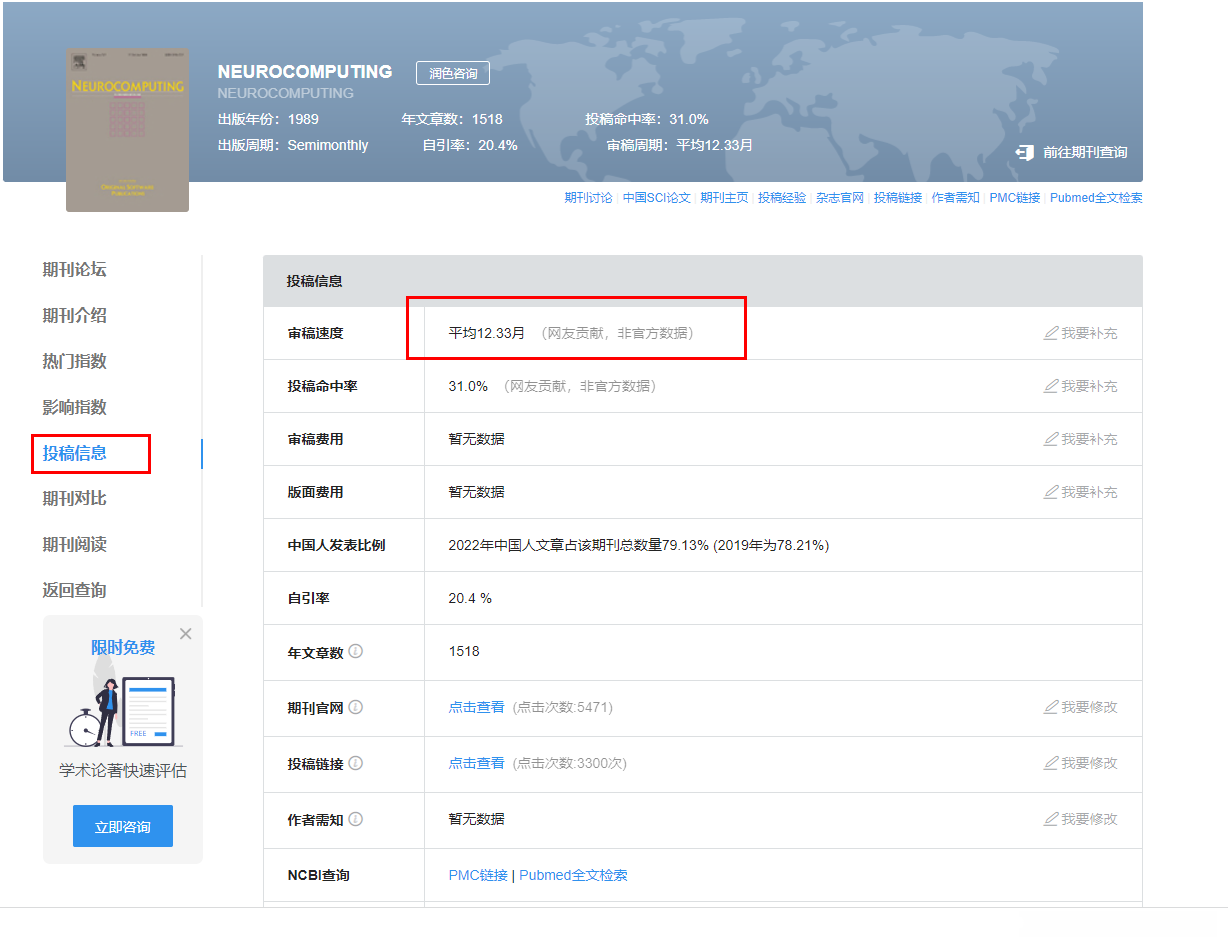1228x945 pixels.
Task: Open the 作者需知 link under the banner
Action: (x=956, y=198)
